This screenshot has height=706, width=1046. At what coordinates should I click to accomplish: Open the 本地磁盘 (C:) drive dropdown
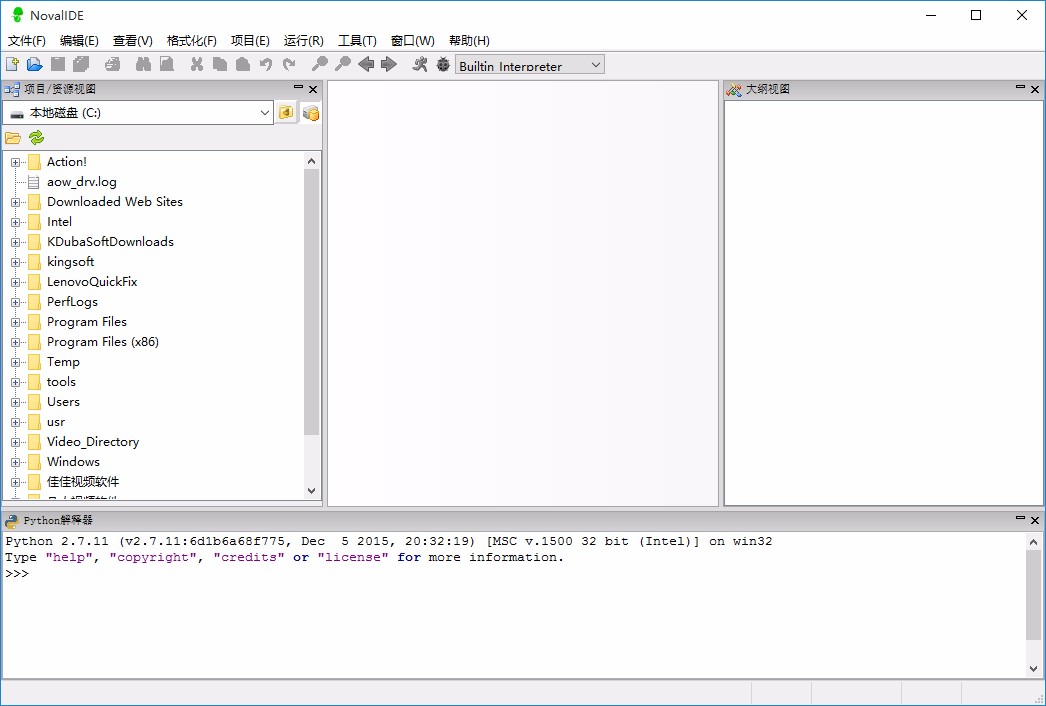265,113
